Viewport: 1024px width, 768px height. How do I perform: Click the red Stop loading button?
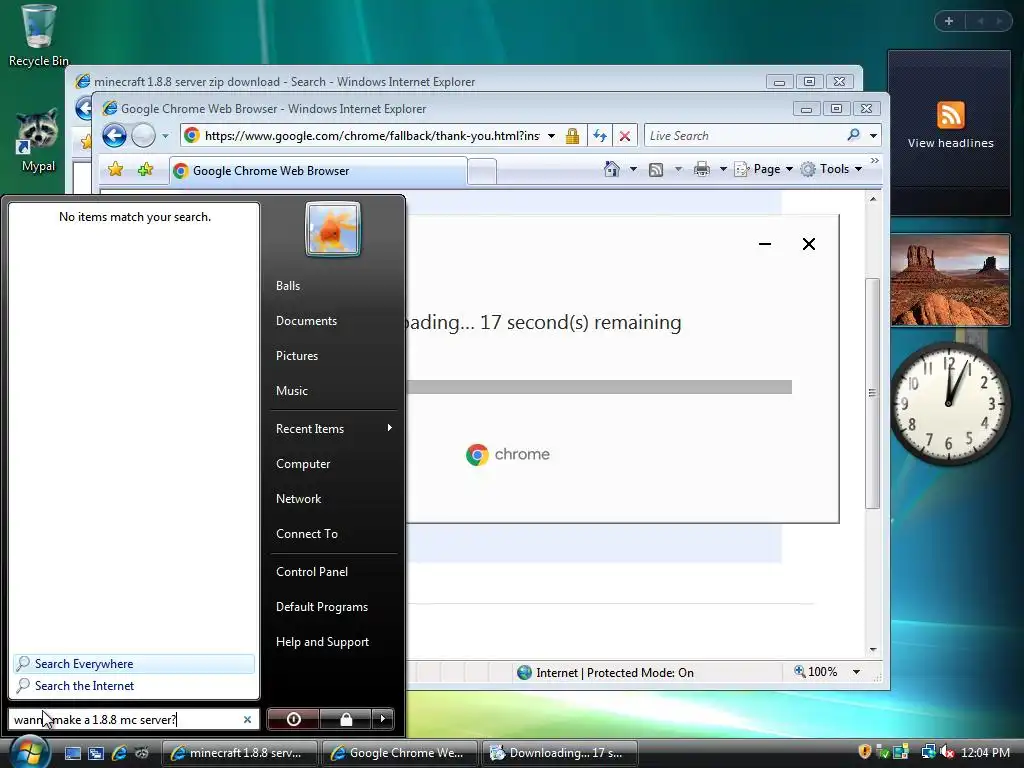click(x=625, y=136)
